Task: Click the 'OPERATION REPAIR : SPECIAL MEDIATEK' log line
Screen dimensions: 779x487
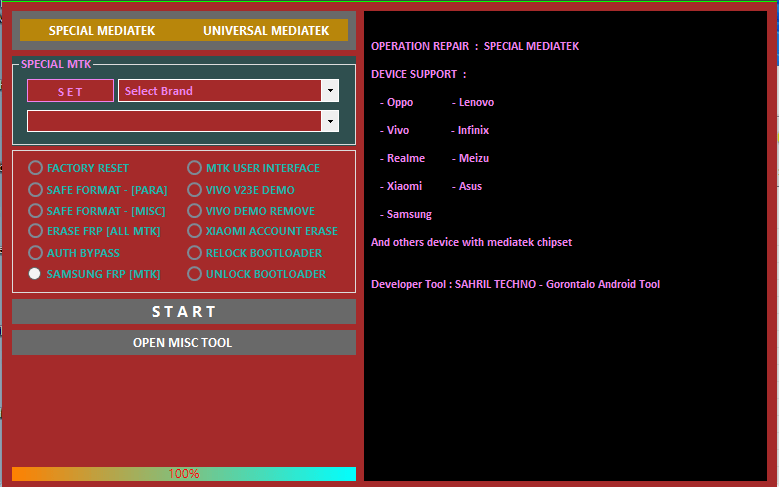Action: coord(475,46)
